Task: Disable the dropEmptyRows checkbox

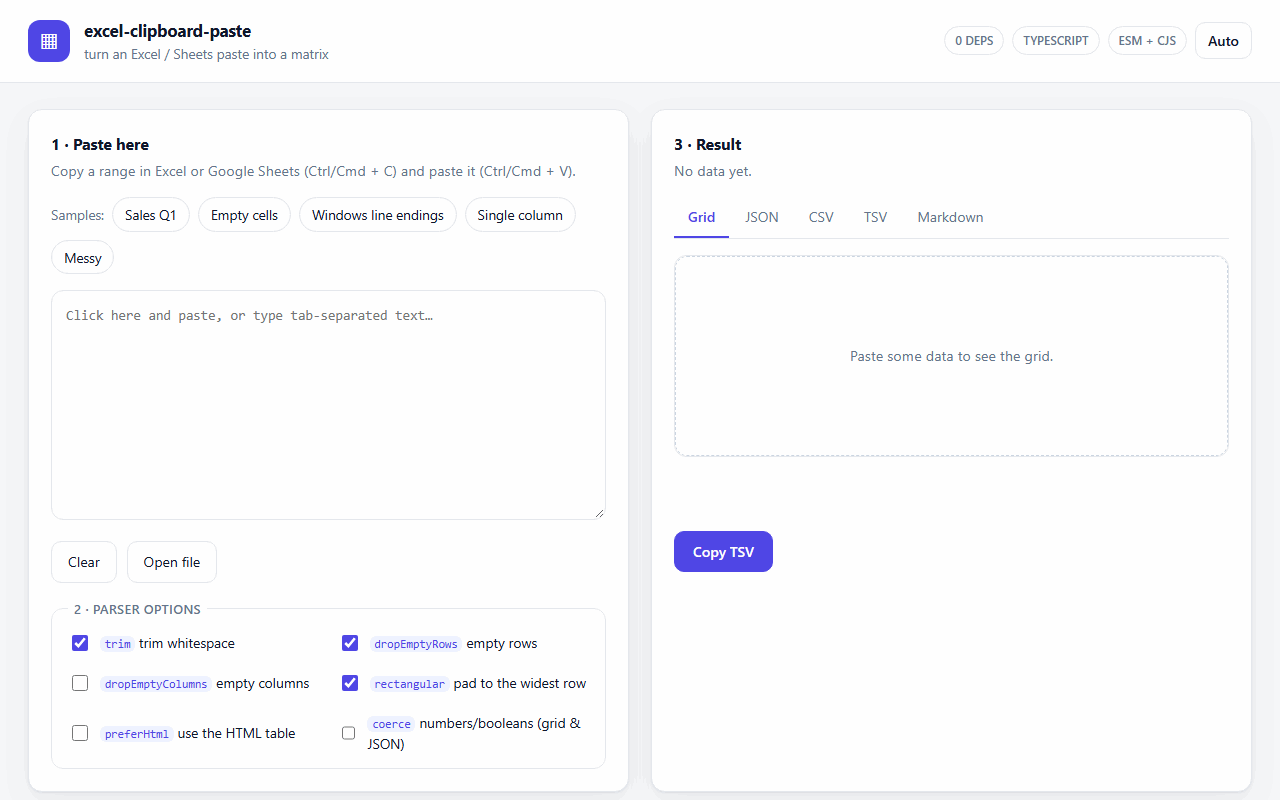Action: click(350, 643)
